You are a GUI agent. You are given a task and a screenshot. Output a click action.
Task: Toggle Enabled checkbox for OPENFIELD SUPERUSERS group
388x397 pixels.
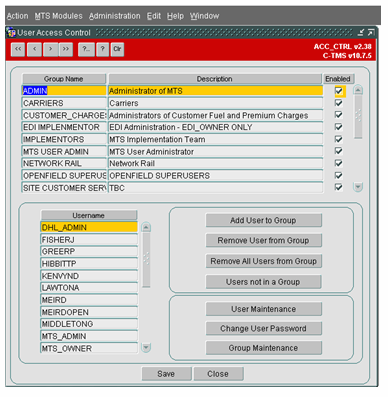click(339, 175)
